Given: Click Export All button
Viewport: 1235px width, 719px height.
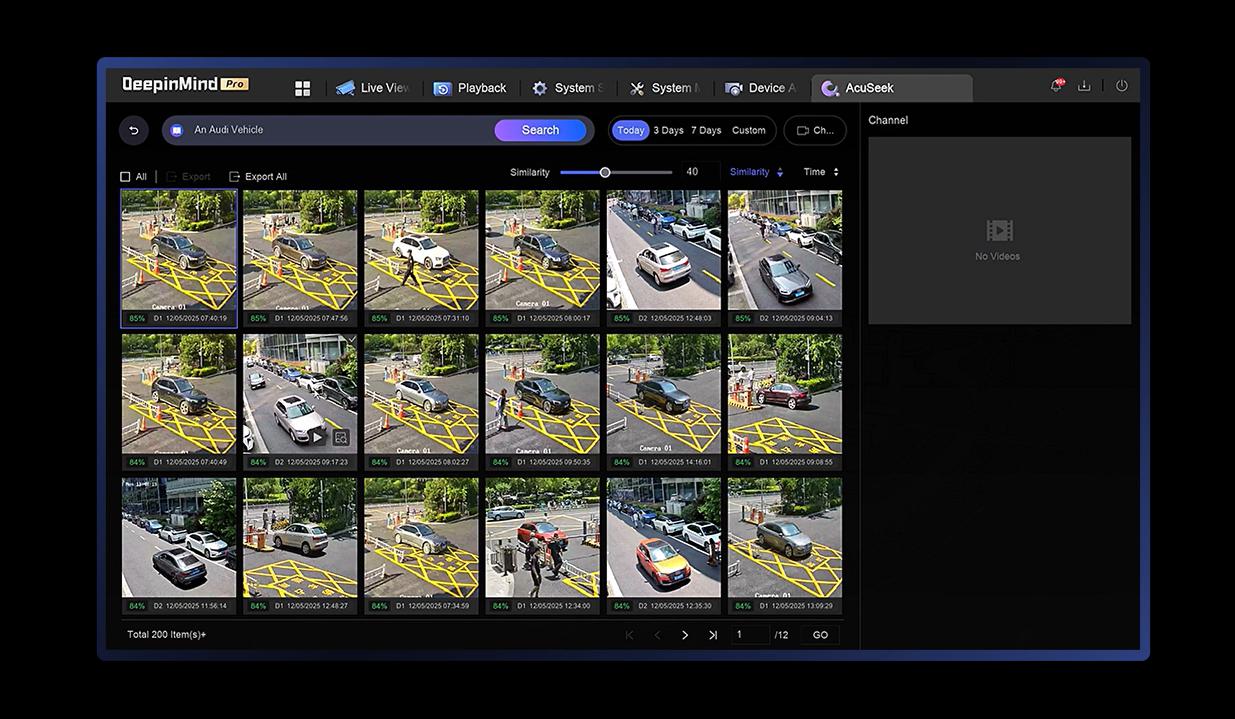Looking at the screenshot, I should tap(258, 177).
